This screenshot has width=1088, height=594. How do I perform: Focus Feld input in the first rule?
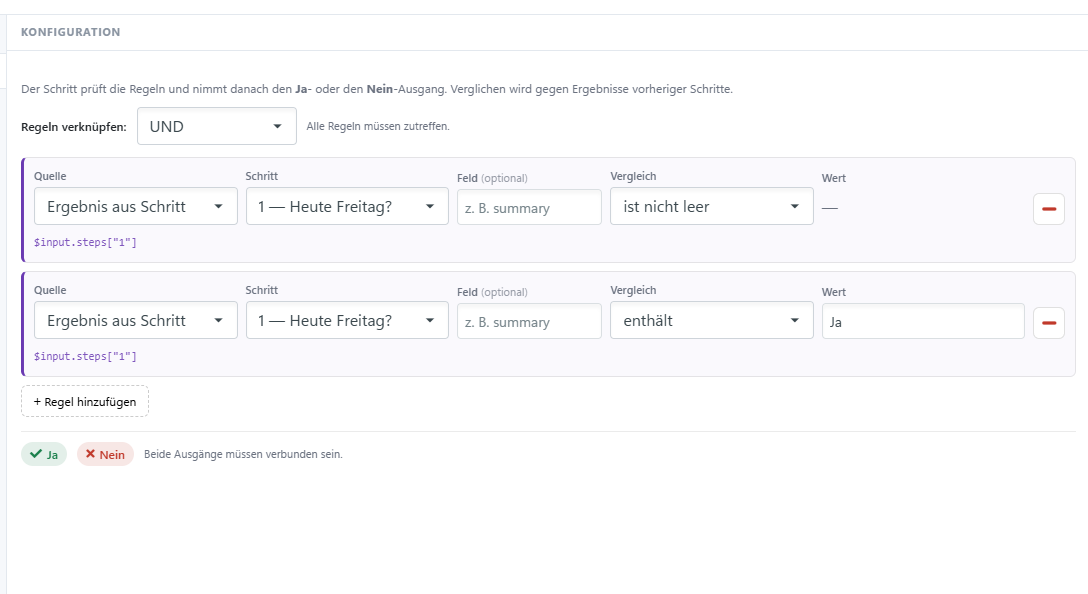(x=529, y=207)
